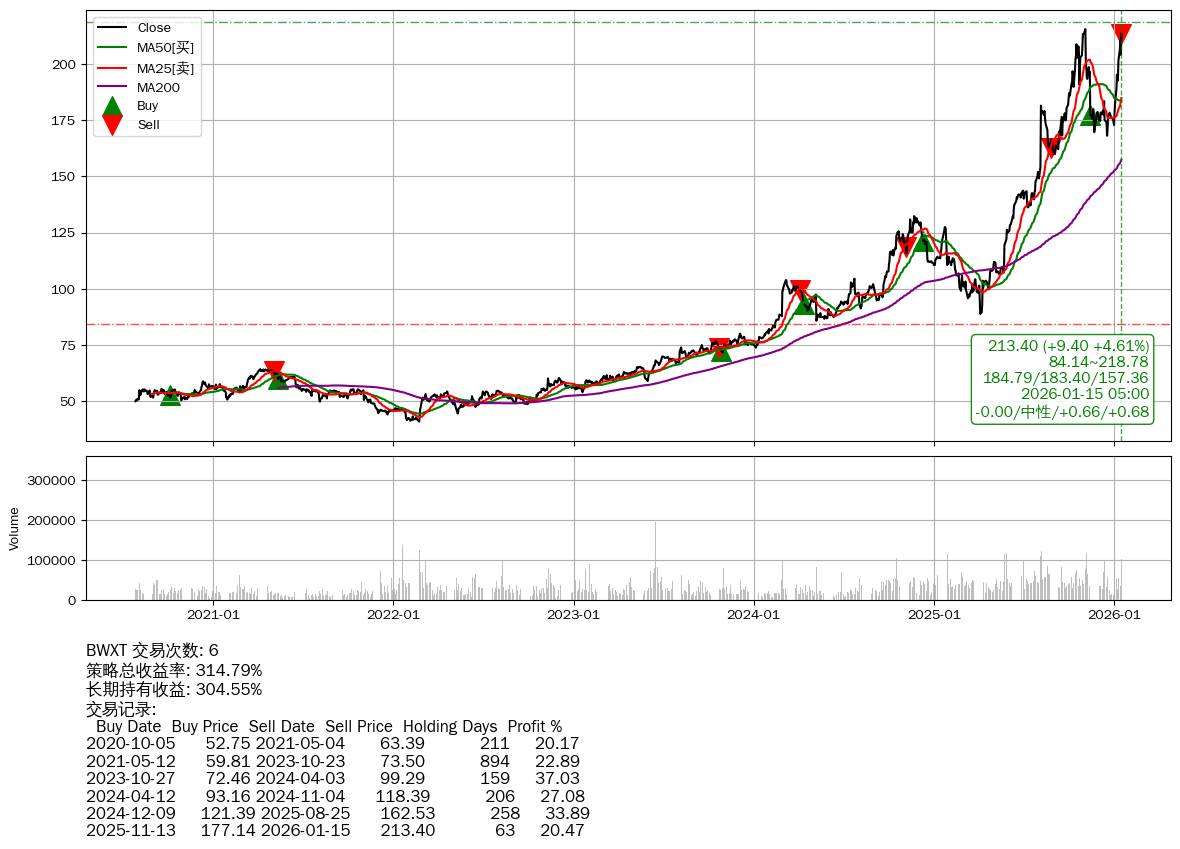Click the Profit % column header
The width and height of the screenshot is (1180, 849).
click(534, 727)
